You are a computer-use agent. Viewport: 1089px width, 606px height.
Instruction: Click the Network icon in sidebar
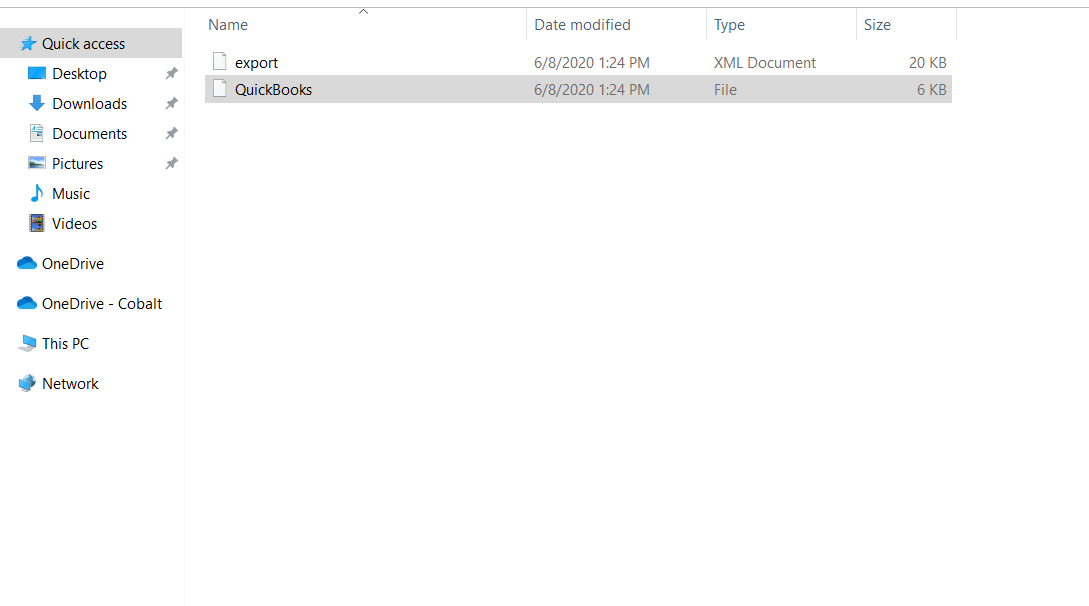point(27,383)
